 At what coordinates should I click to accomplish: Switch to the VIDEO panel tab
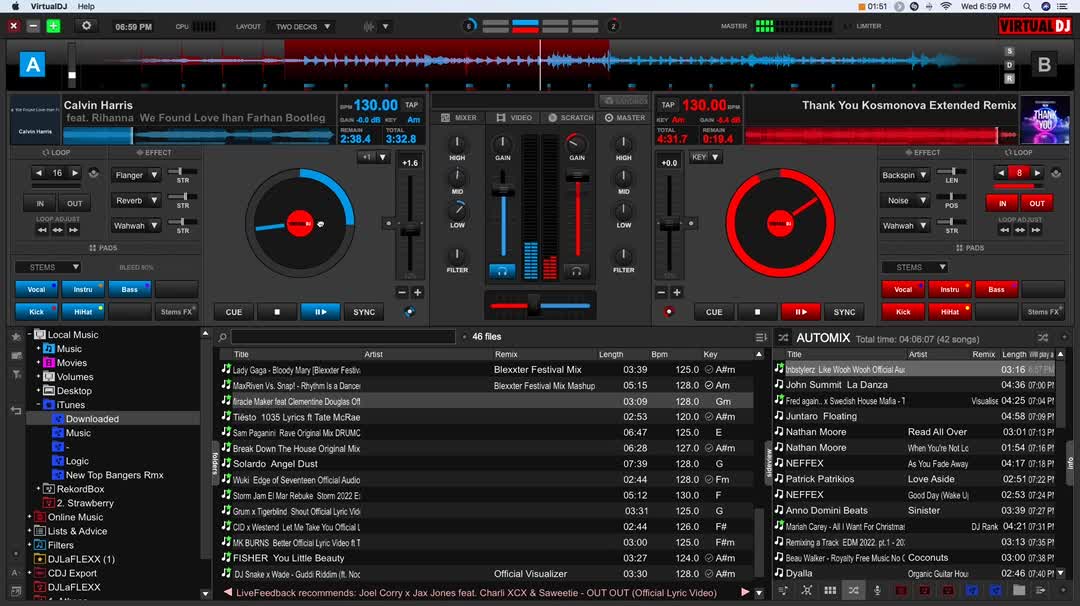point(514,118)
